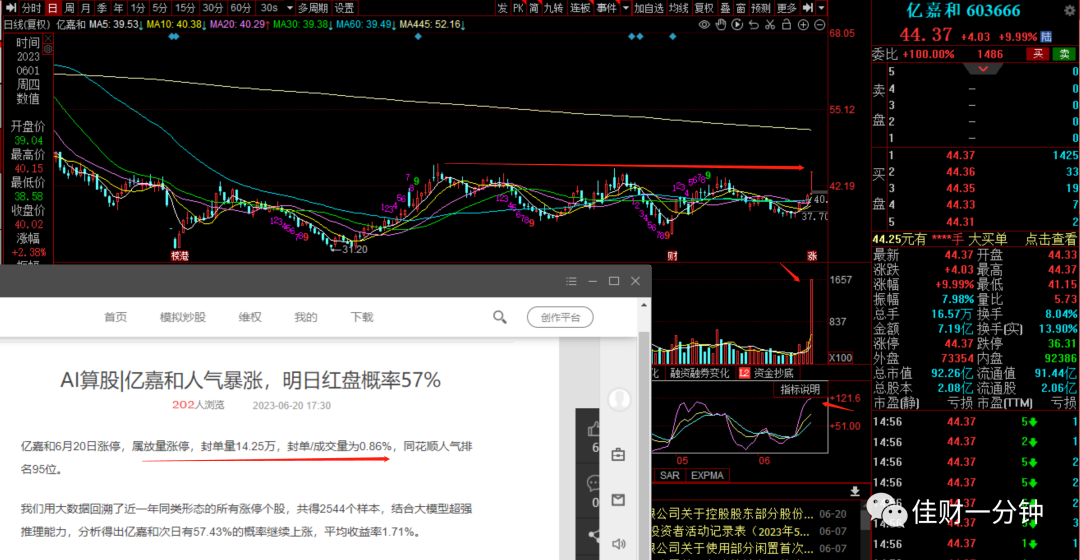Screen dimensions: 1080x560
Task: Select the scissors cut tool
Action: click(770, 25)
